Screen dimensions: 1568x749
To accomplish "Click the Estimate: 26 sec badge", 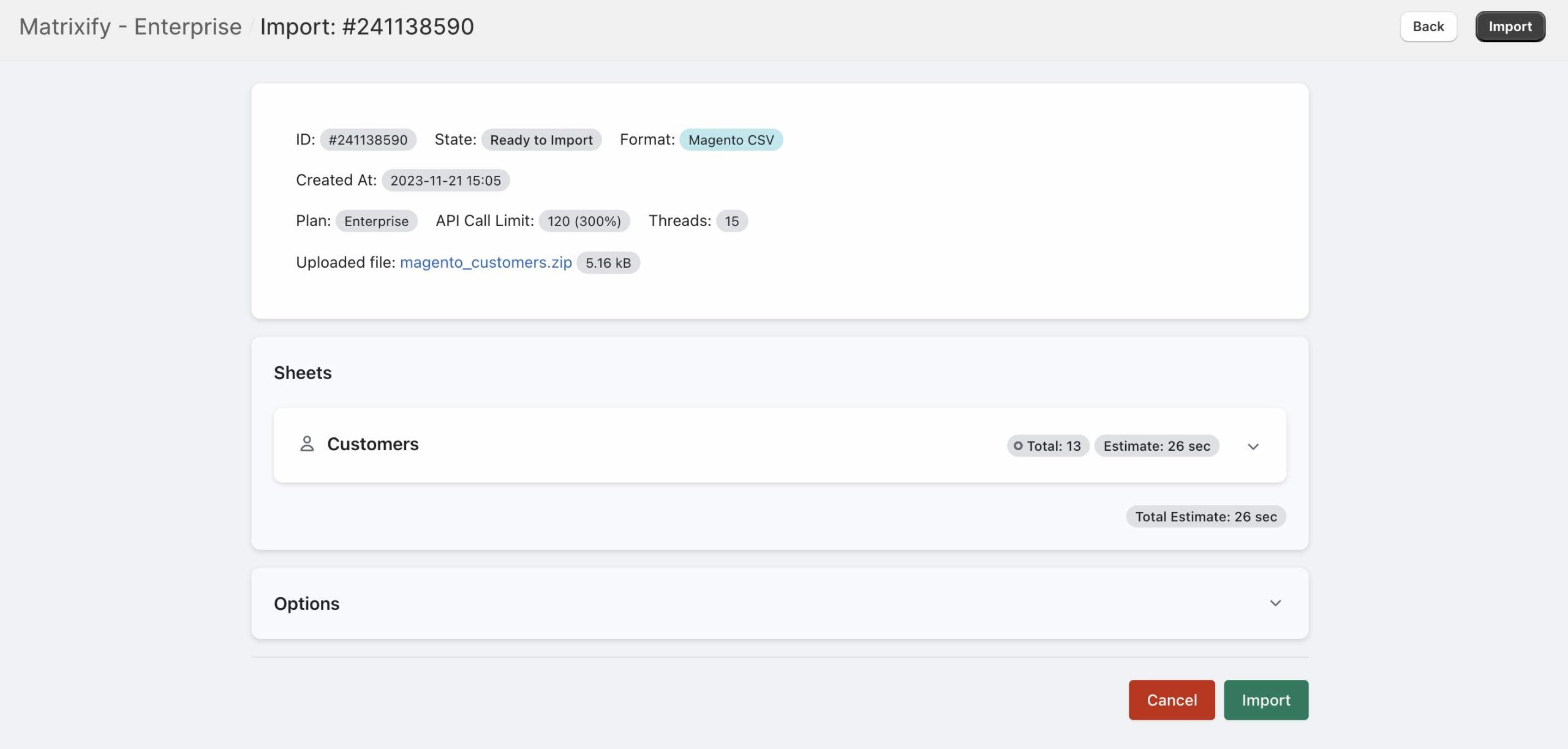I will click(1156, 446).
